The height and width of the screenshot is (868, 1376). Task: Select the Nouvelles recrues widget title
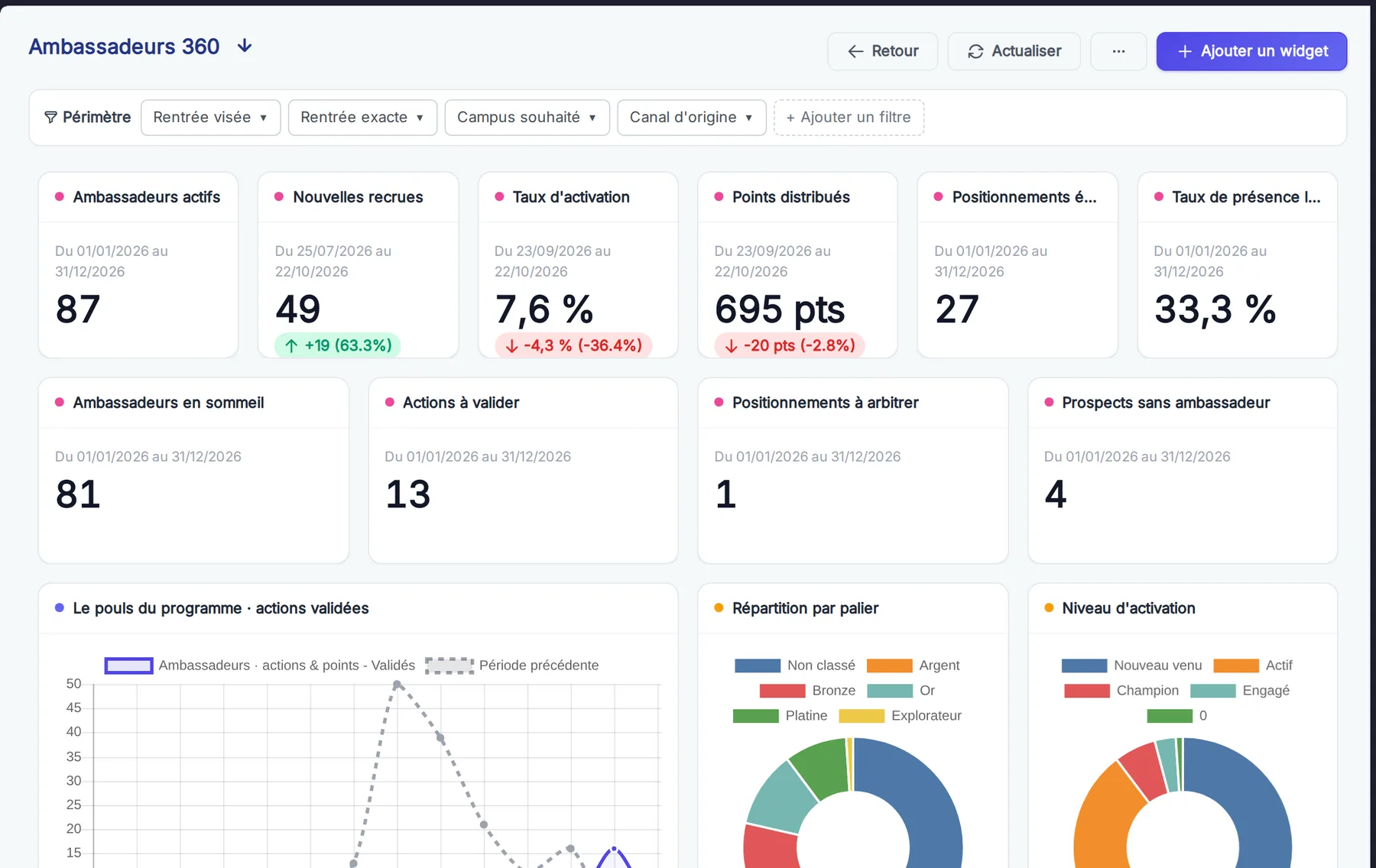[358, 197]
